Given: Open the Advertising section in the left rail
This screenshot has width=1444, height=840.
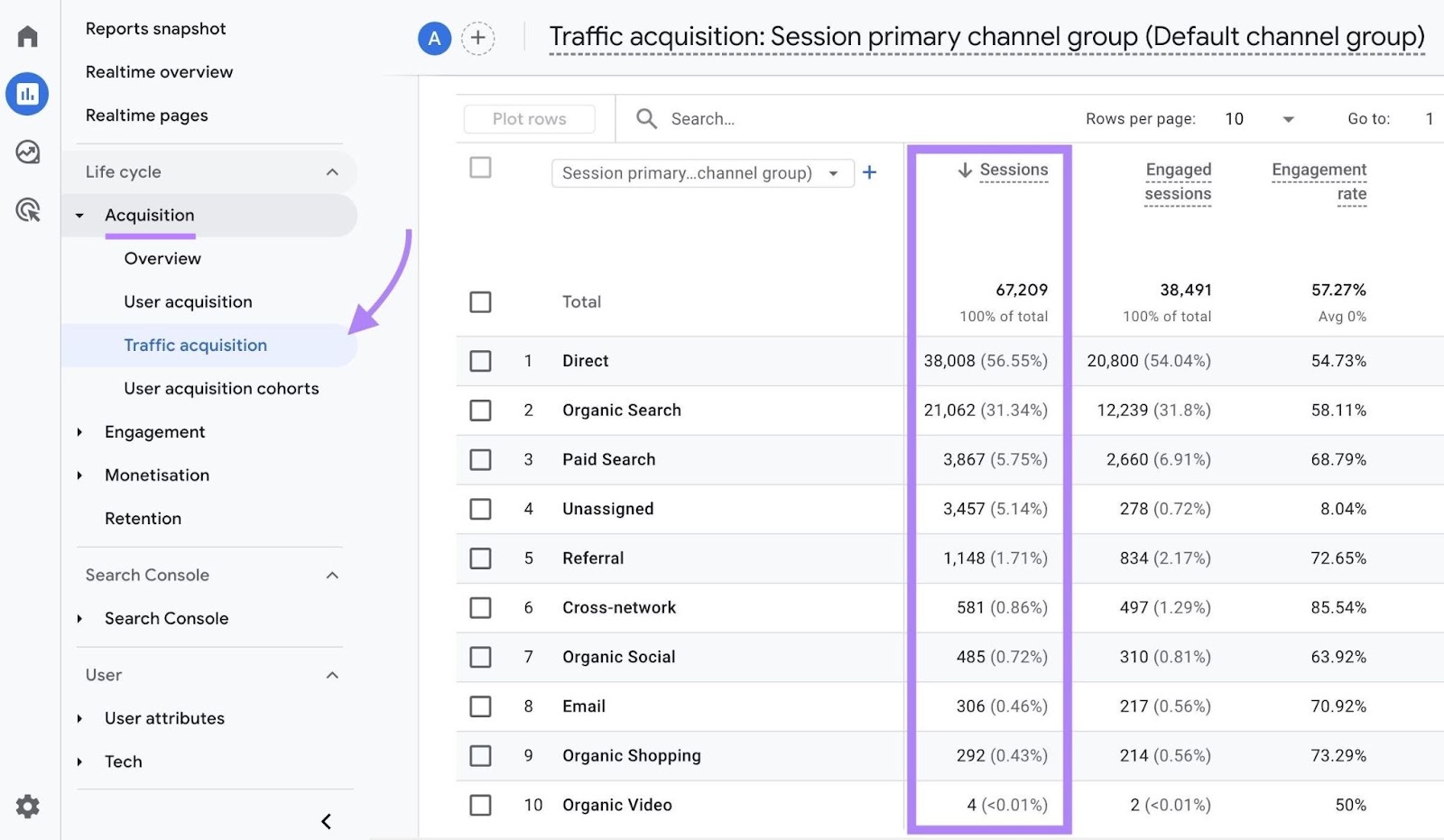Looking at the screenshot, I should click(27, 209).
